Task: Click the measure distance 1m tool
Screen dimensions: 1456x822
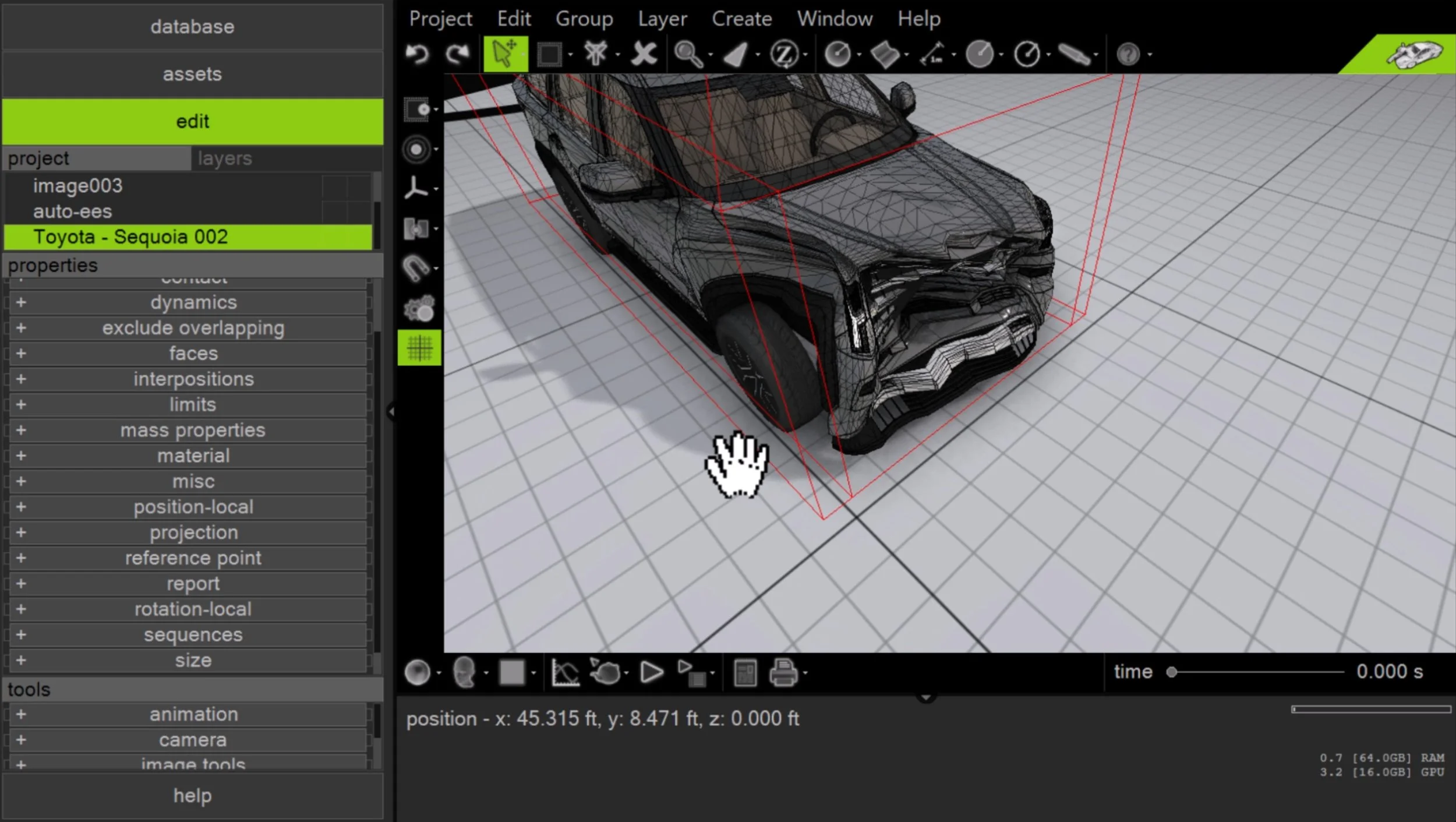Action: (x=932, y=54)
